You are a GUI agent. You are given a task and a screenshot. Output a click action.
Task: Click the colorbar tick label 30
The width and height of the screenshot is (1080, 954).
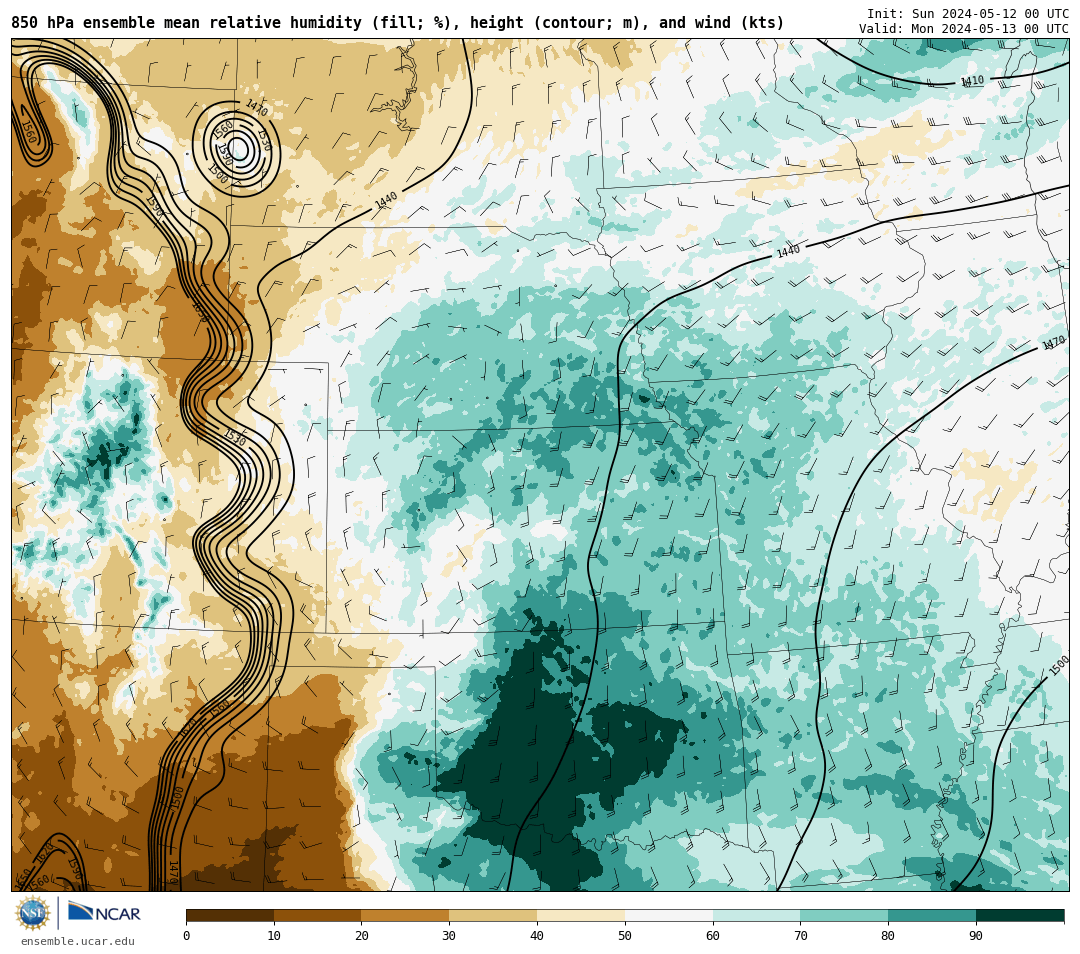click(449, 935)
